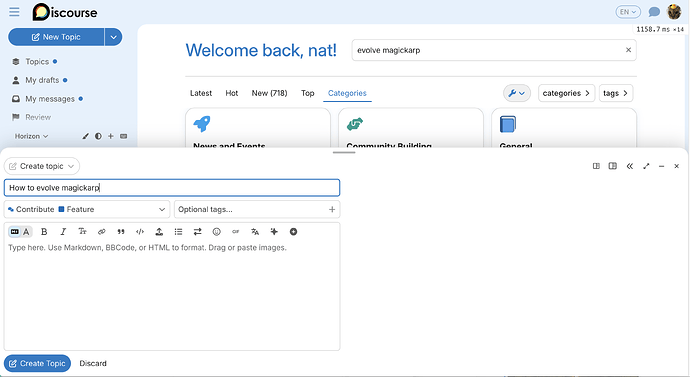Expand the composer to fullscreen
Viewport: 690px width, 377px height.
646,166
